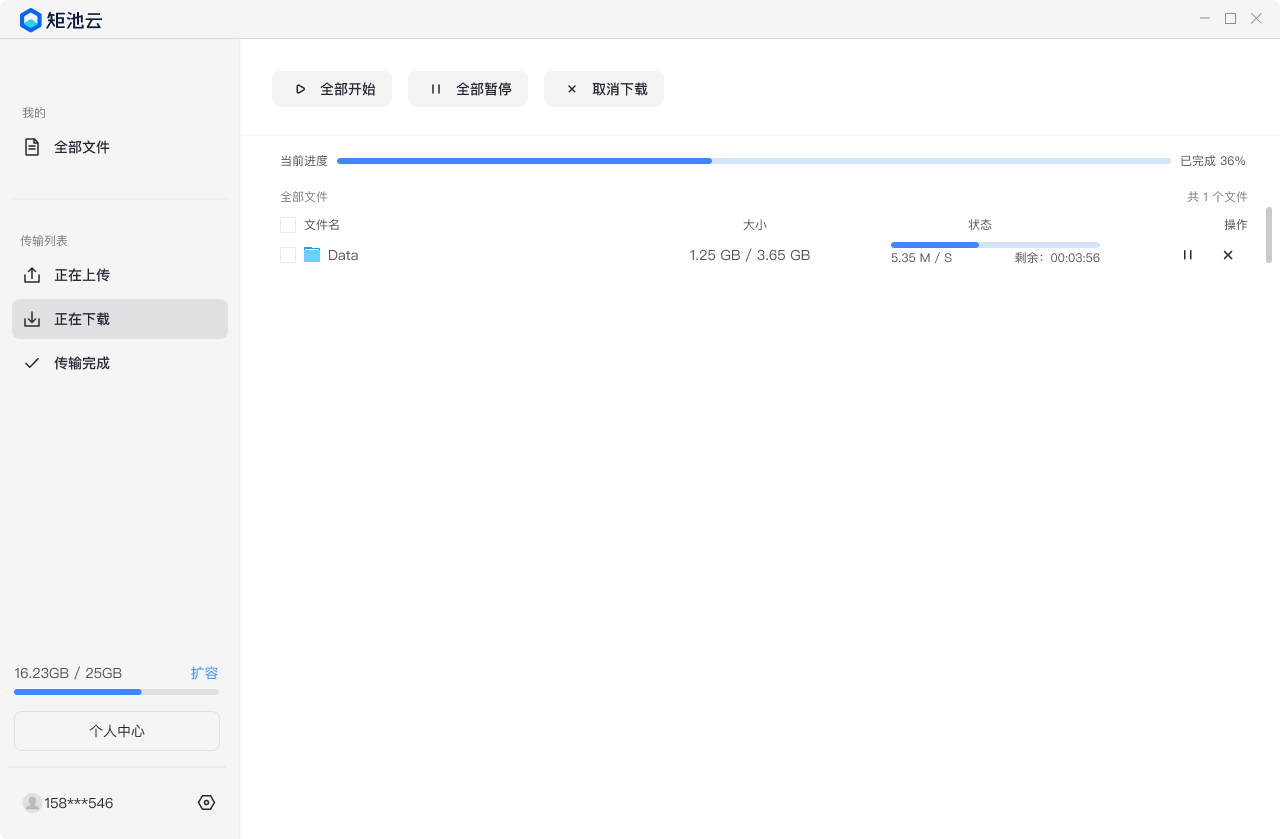The width and height of the screenshot is (1280, 839).
Task: Open 全部文件 in sidebar
Action: 120,147
